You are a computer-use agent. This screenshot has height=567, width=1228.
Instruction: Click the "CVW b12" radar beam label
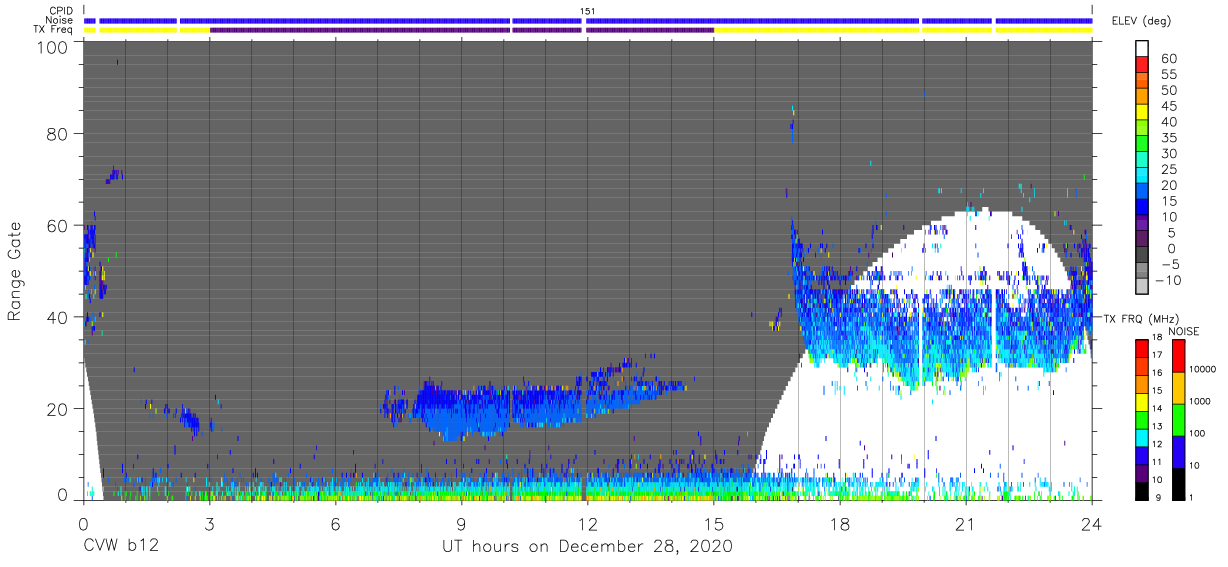tap(120, 547)
